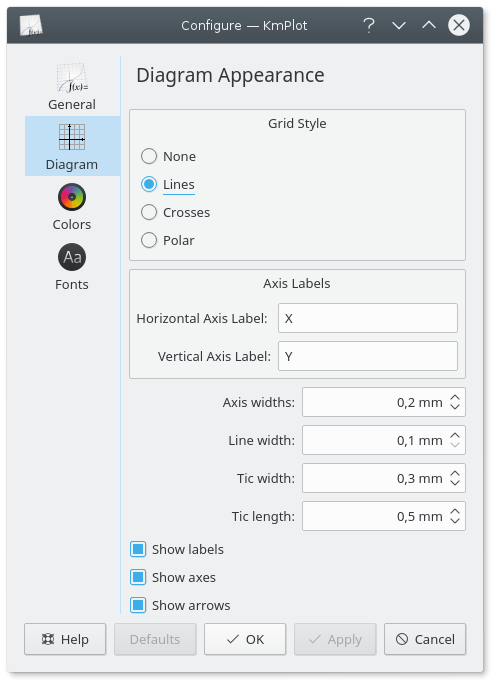Uncheck the Show labels checkbox
The height and width of the screenshot is (685, 496).
pos(138,549)
